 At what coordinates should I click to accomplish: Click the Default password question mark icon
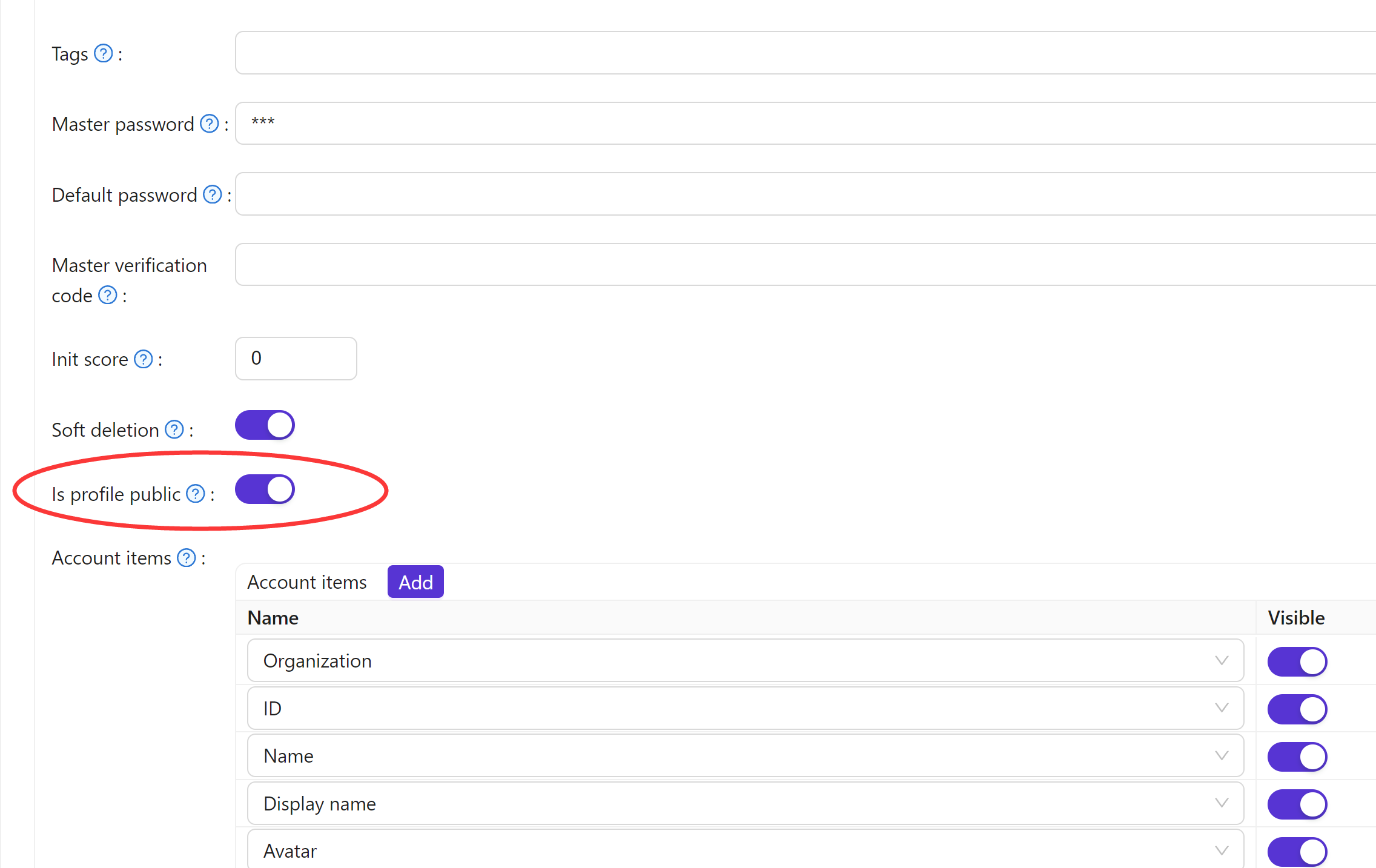pyautogui.click(x=213, y=194)
